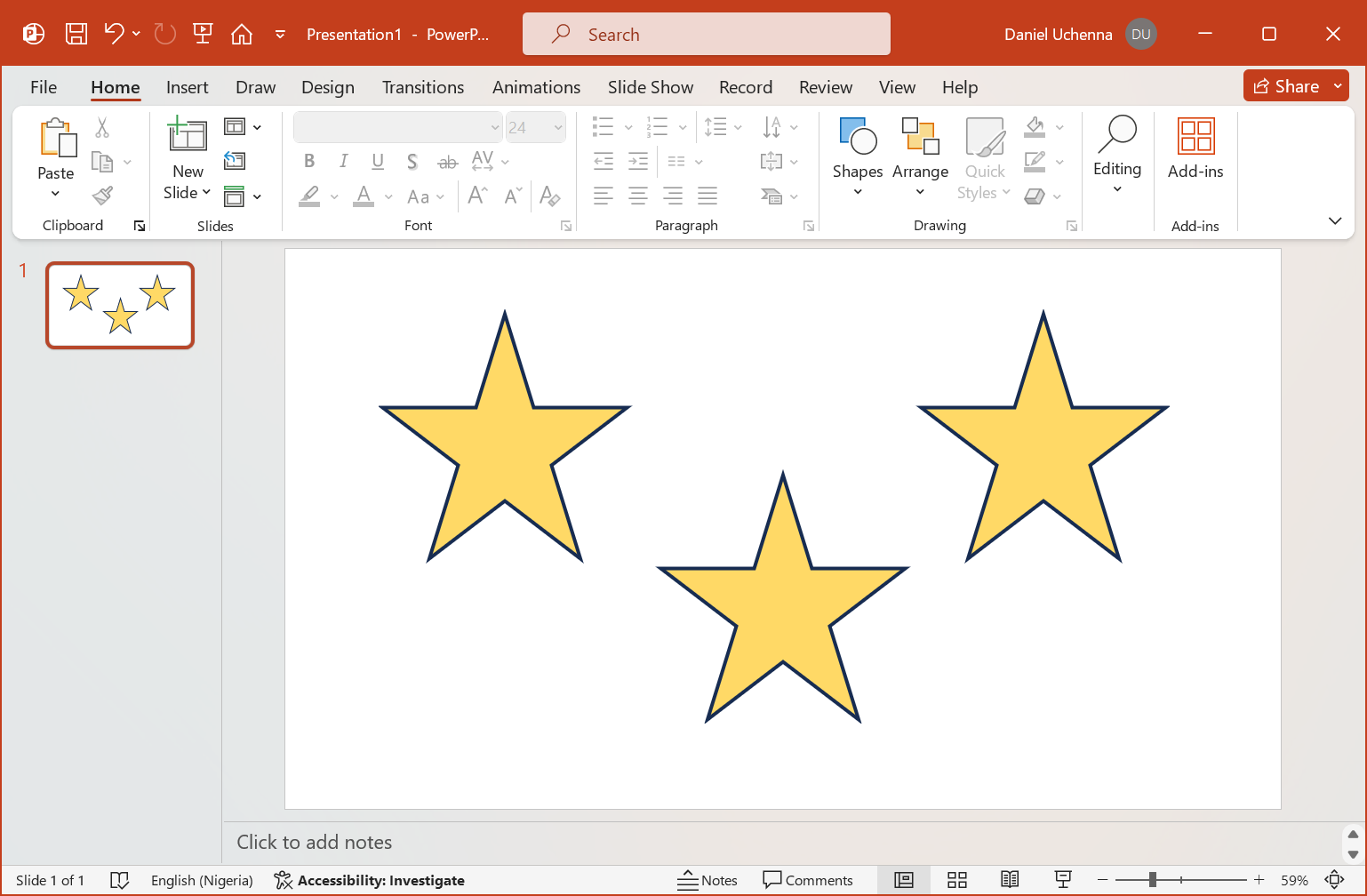Viewport: 1367px width, 896px height.
Task: Toggle the Comments pane in status bar
Action: (x=808, y=880)
